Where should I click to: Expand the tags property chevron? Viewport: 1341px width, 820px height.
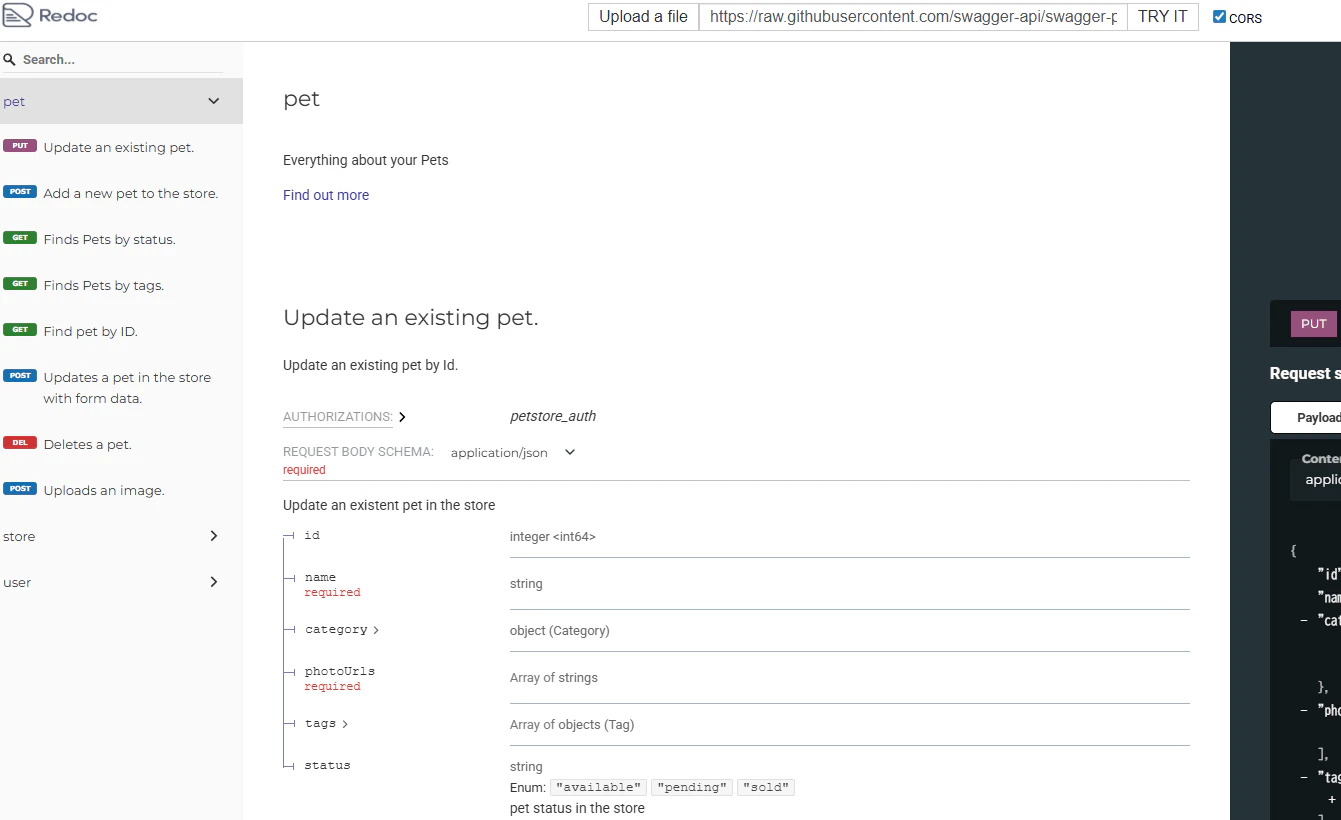pyautogui.click(x=345, y=723)
